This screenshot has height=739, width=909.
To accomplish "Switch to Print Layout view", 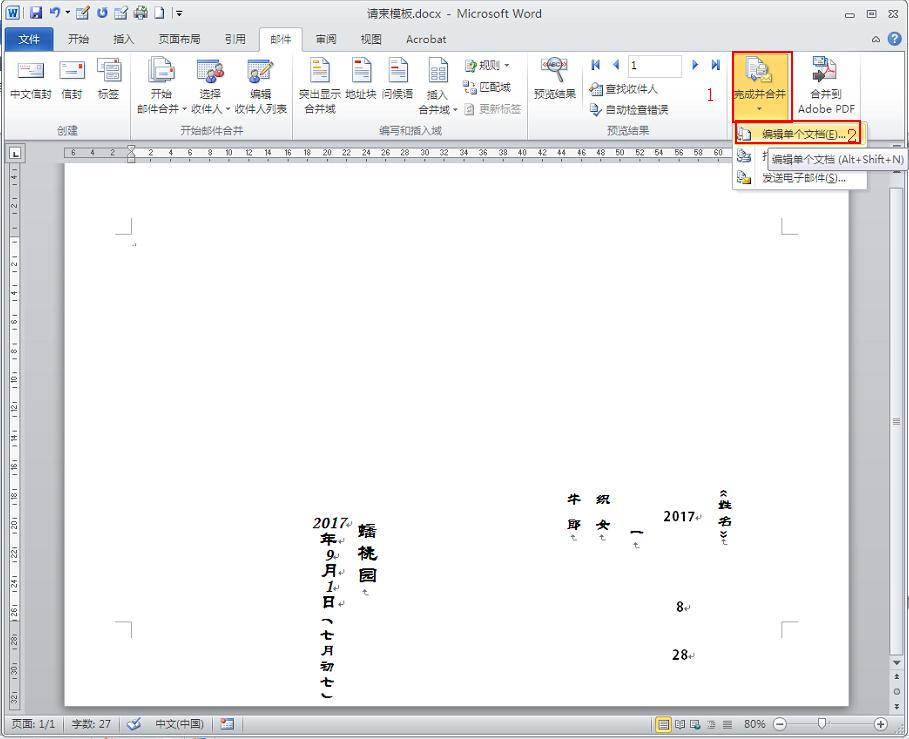I will [x=663, y=724].
